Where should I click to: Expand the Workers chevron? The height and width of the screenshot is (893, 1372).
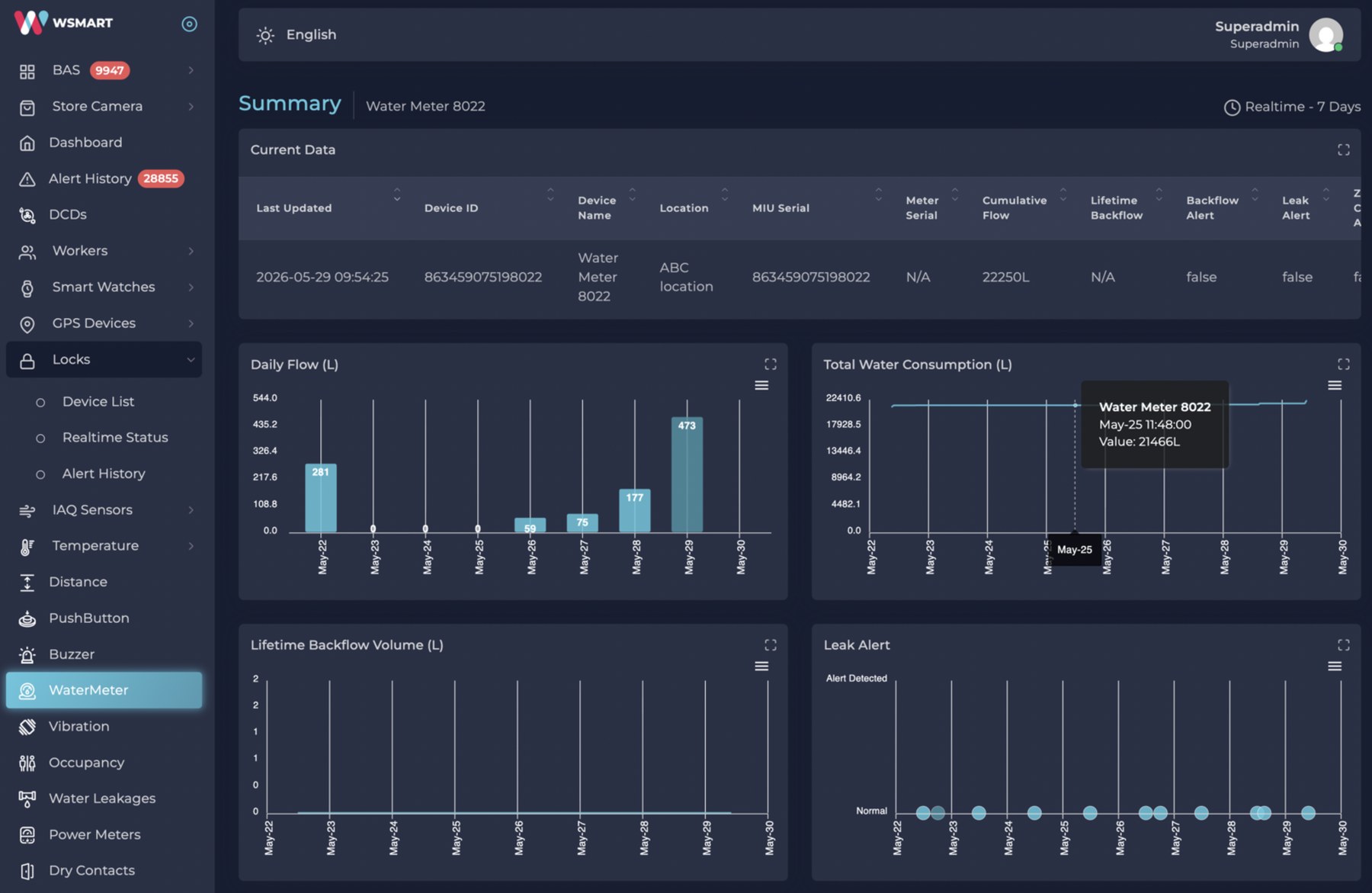click(x=191, y=251)
